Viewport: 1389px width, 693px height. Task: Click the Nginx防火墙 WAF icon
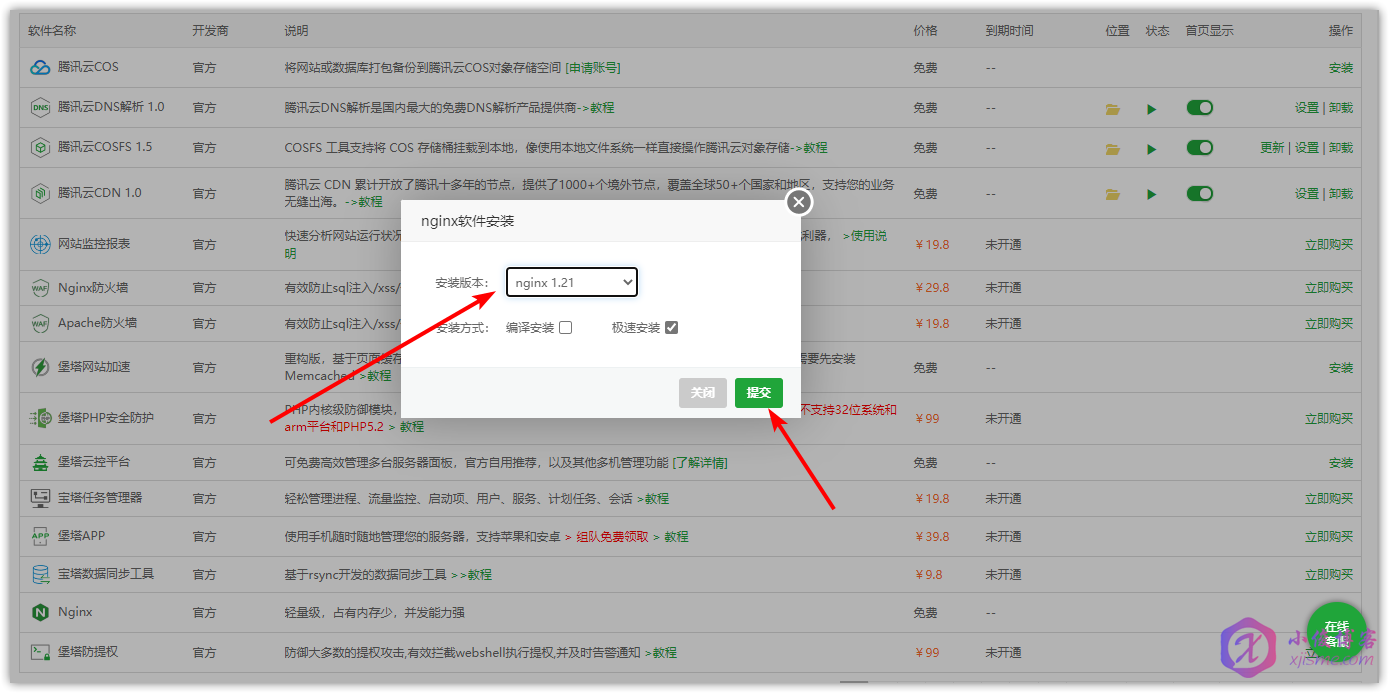40,288
